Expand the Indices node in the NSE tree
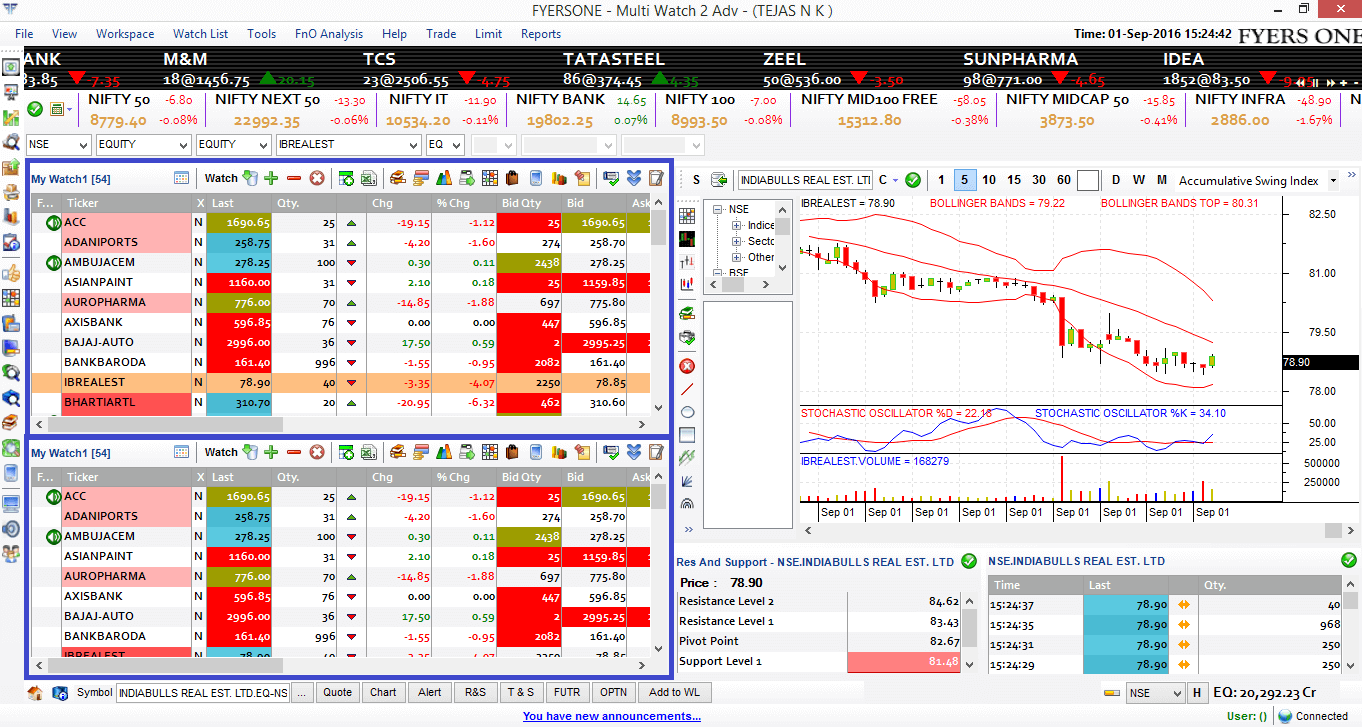The image size is (1362, 727). click(x=737, y=225)
